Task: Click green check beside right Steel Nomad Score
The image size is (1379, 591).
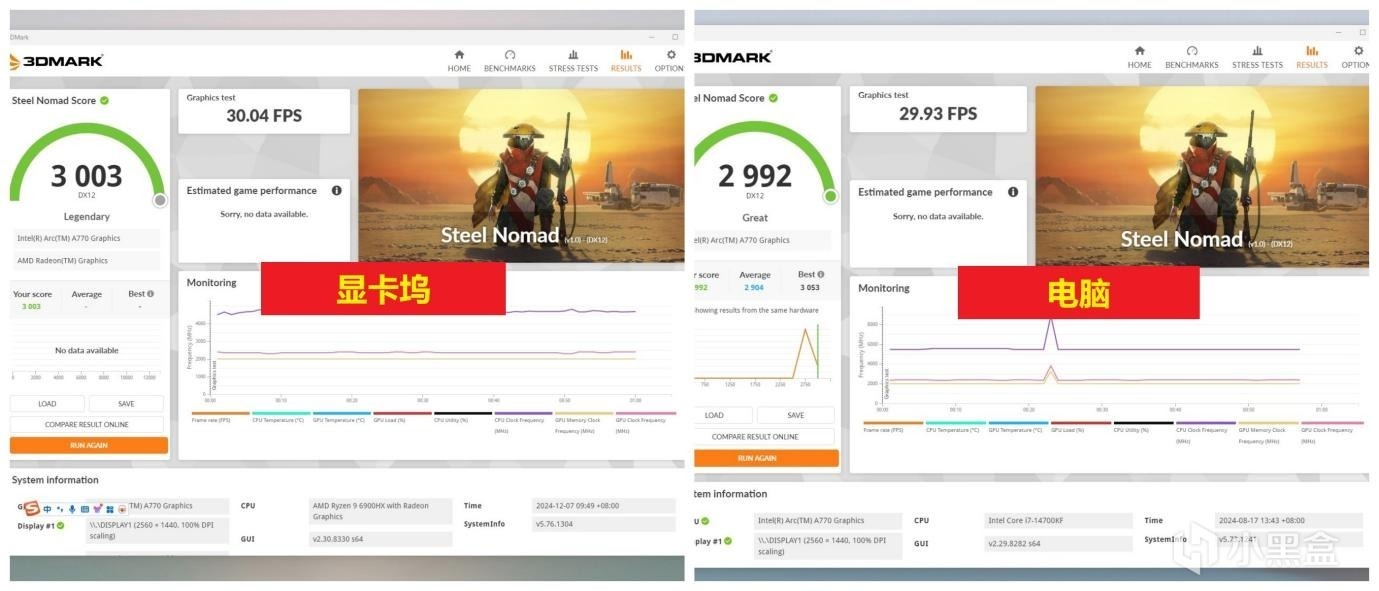Action: 773,98
